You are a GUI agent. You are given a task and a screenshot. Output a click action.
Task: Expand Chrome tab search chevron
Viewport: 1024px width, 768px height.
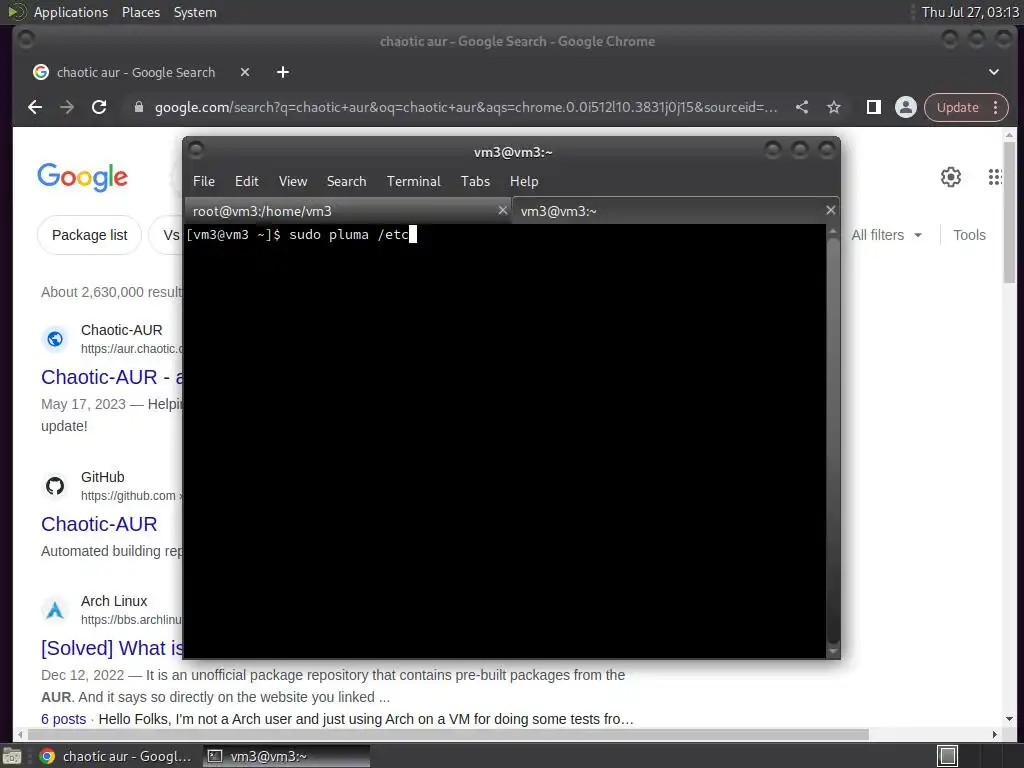point(993,72)
